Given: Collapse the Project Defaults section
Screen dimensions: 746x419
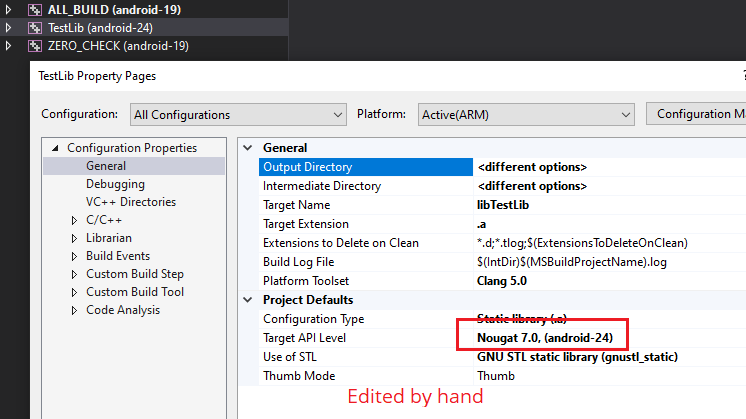Looking at the screenshot, I should (x=249, y=300).
